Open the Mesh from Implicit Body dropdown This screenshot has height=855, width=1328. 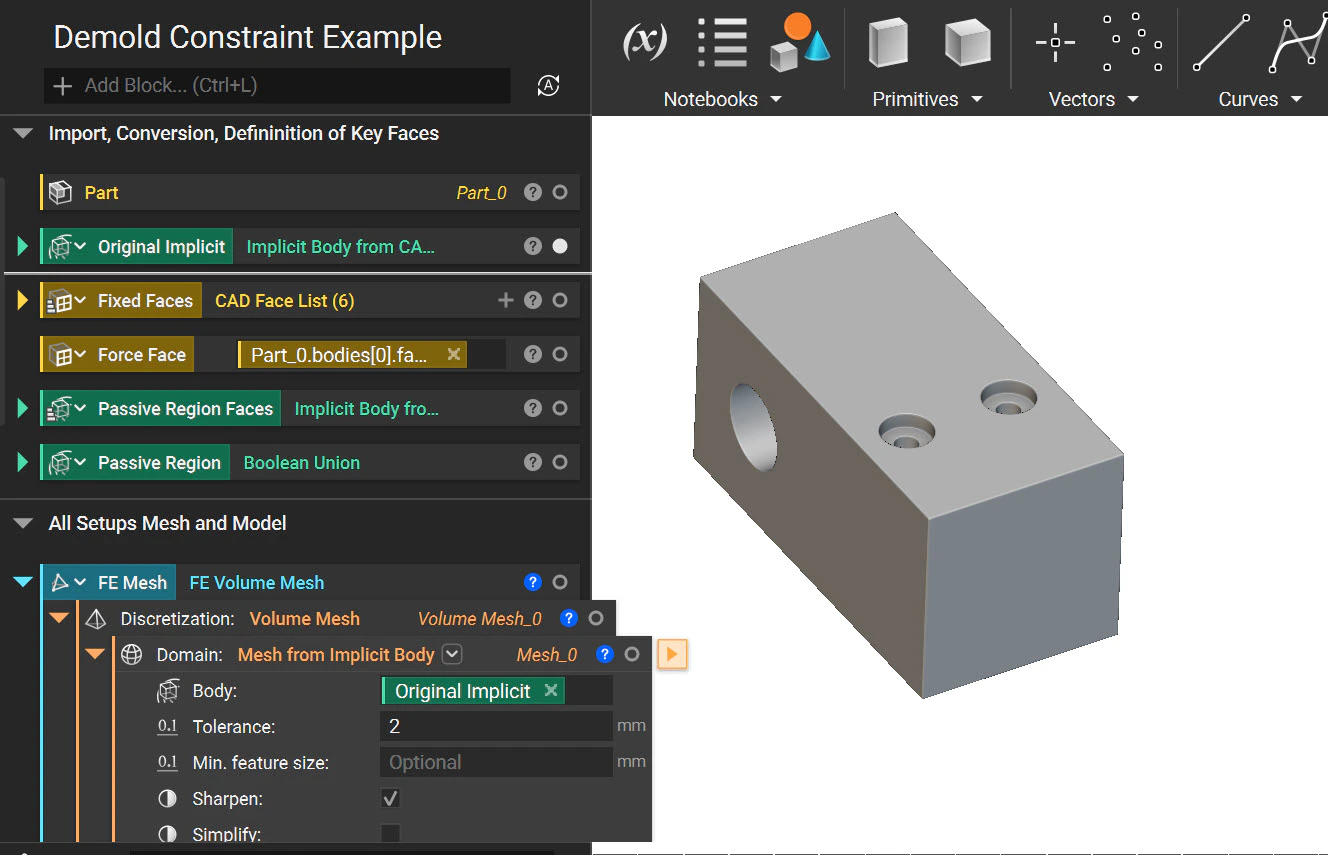(452, 655)
